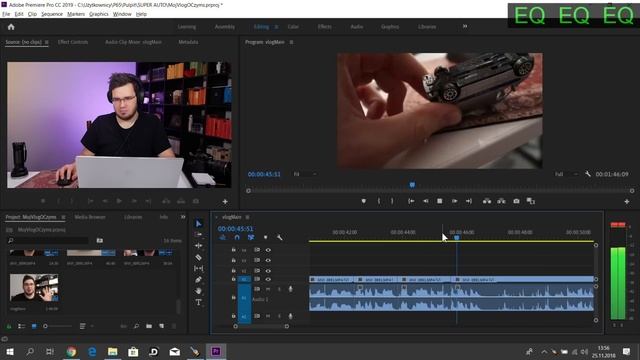Select the Hand tool
This screenshot has height=360, width=640.
(x=198, y=291)
